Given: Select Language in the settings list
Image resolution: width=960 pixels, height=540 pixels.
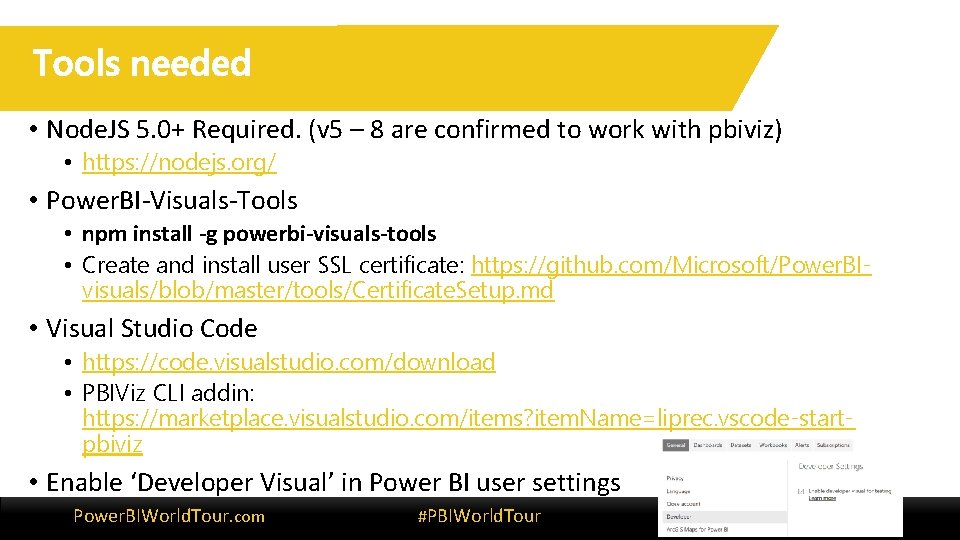Looking at the screenshot, I should click(x=678, y=491).
